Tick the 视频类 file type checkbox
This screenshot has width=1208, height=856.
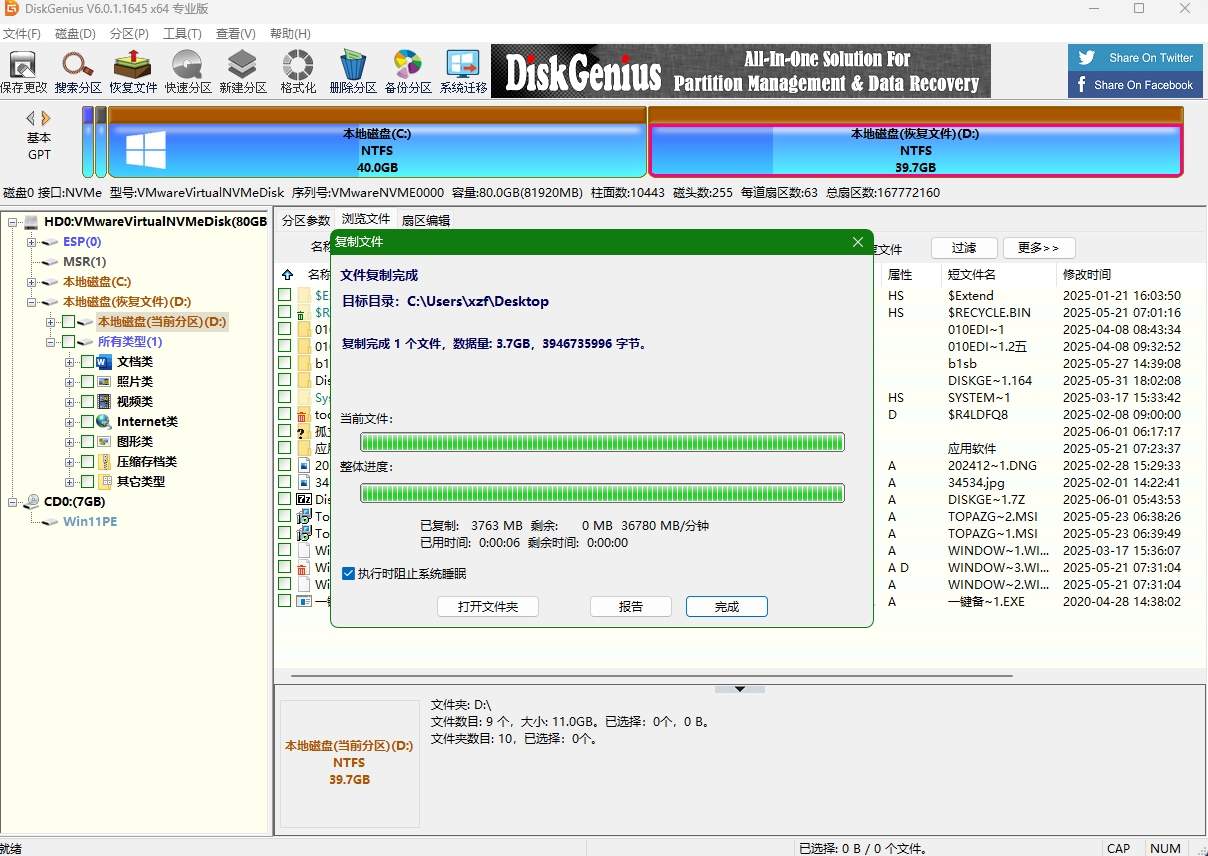coord(88,402)
